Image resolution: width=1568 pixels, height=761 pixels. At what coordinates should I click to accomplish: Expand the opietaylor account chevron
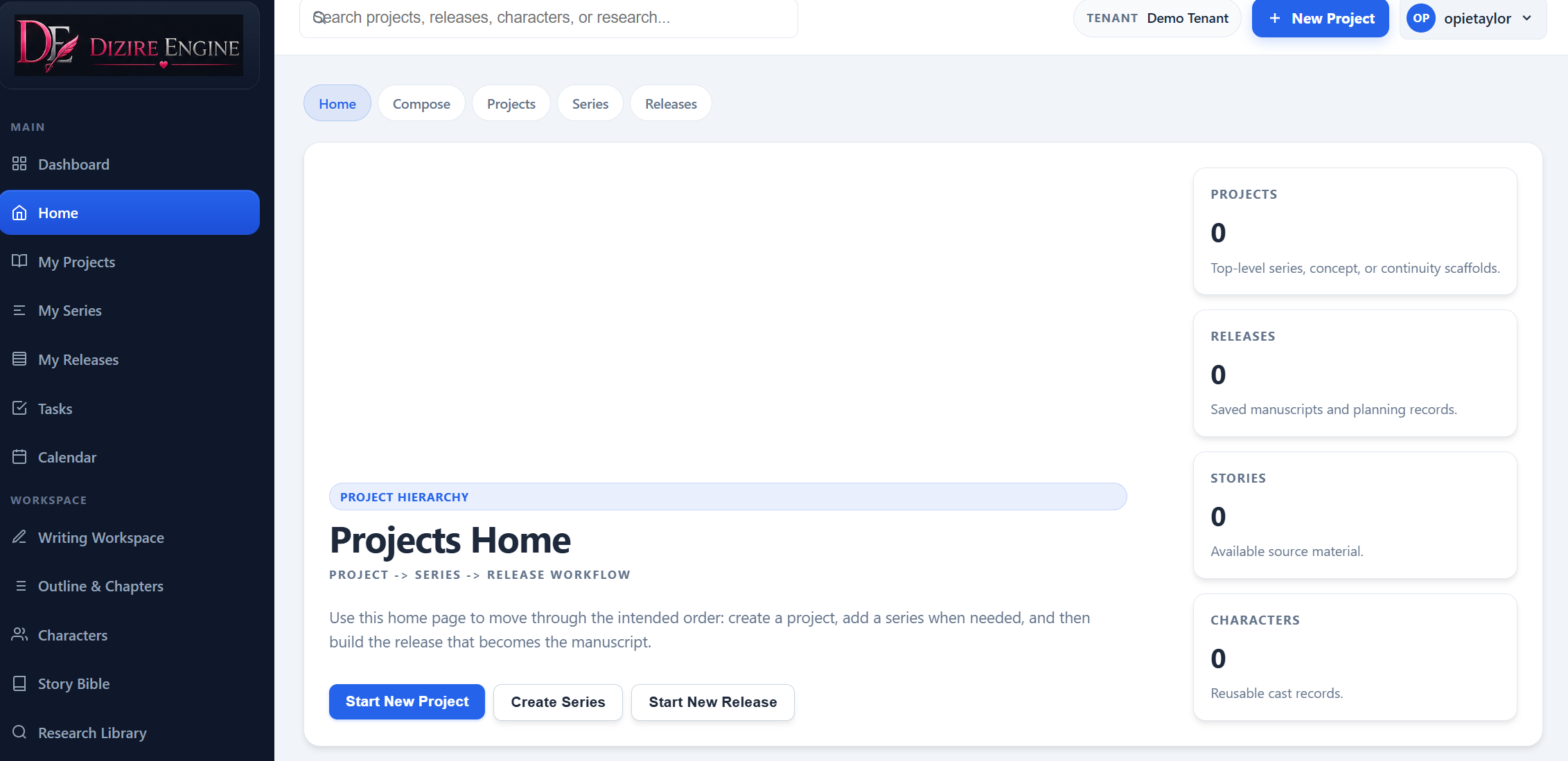[x=1527, y=18]
